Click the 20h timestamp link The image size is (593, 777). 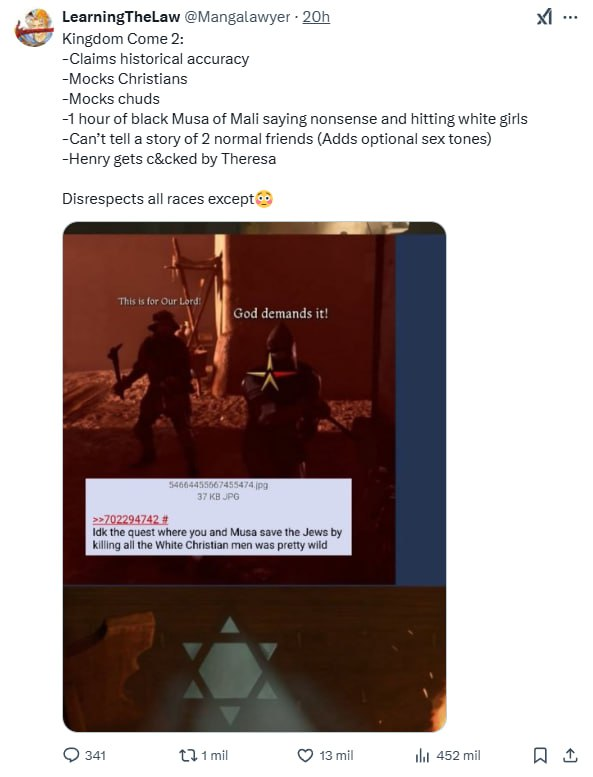[316, 17]
